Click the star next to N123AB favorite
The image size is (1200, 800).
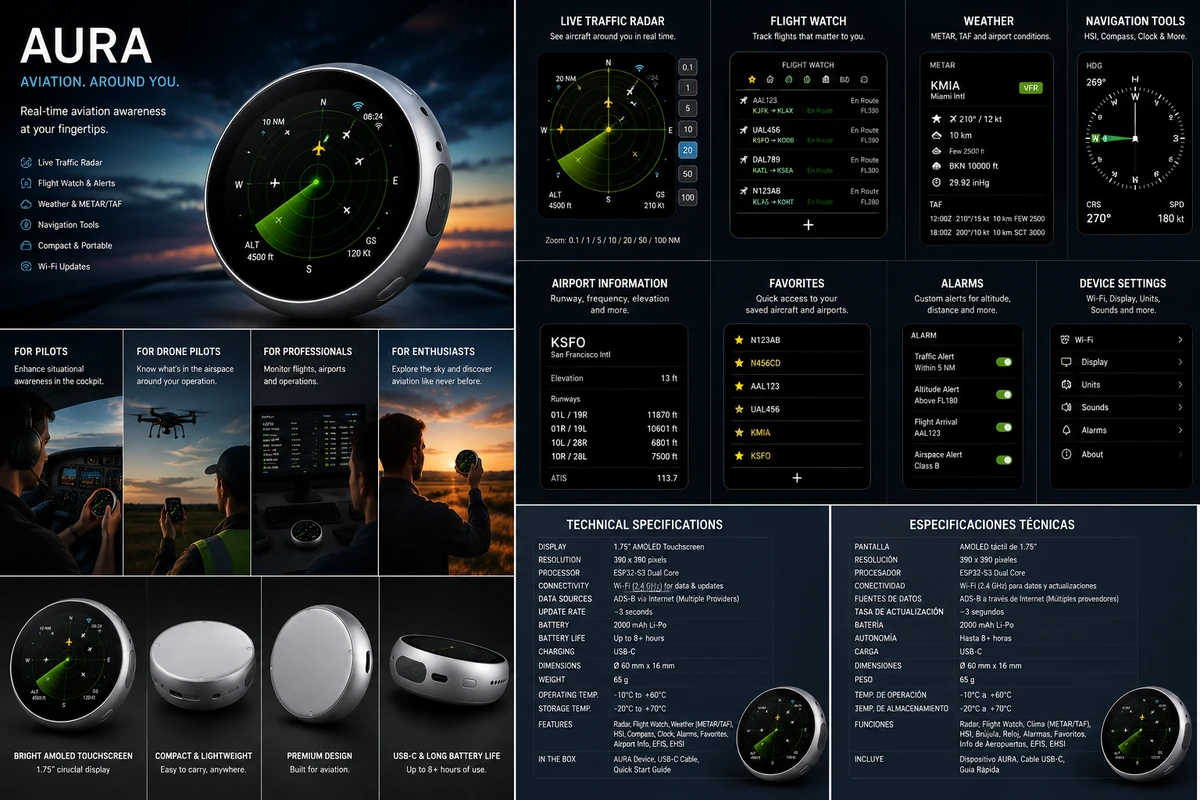click(x=739, y=340)
